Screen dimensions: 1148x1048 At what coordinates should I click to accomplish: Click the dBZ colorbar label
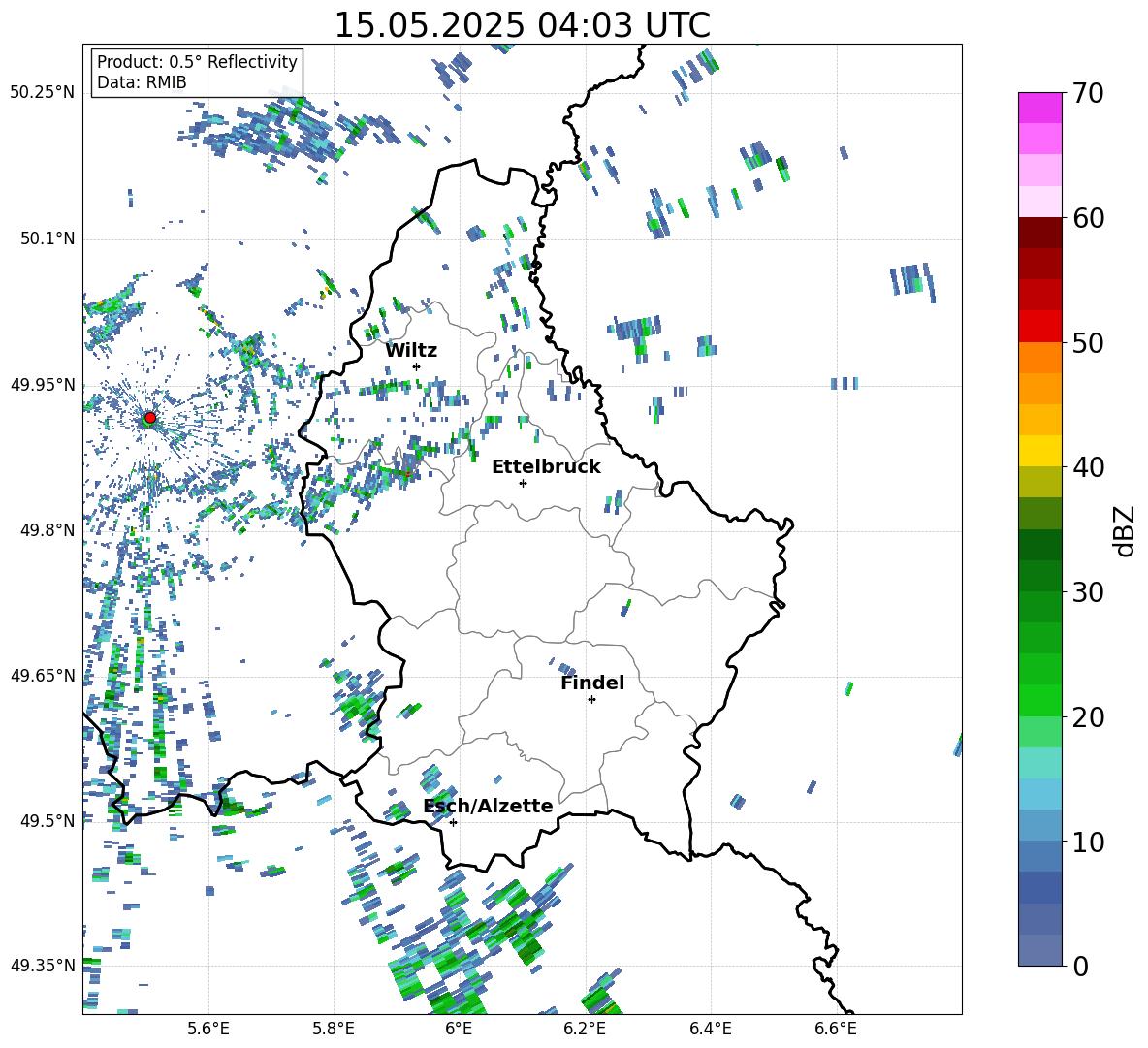tap(1126, 530)
